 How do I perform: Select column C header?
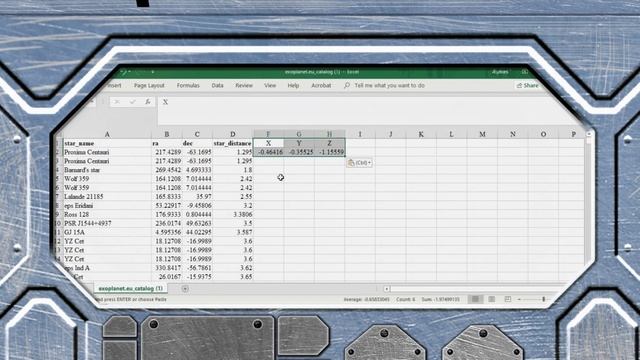click(197, 134)
